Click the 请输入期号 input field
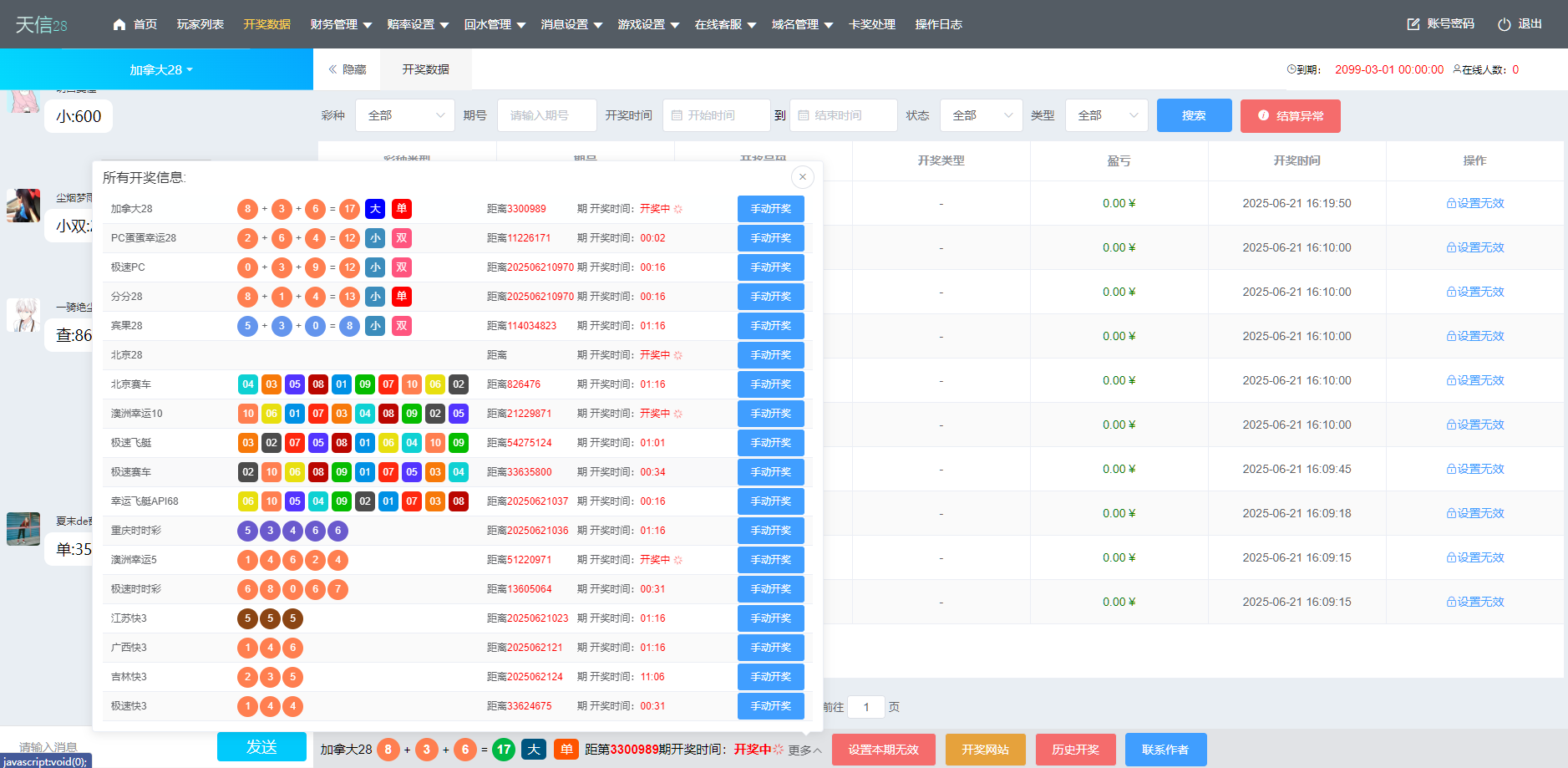This screenshot has width=1568, height=768. coord(546,115)
